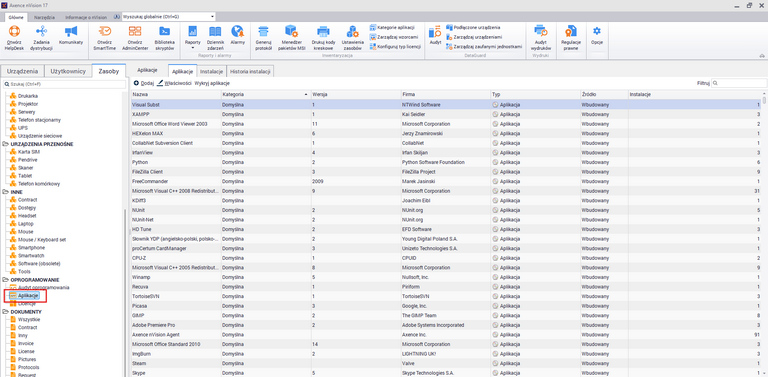Select the Steam row
This screenshot has width=768, height=377.
[447, 363]
